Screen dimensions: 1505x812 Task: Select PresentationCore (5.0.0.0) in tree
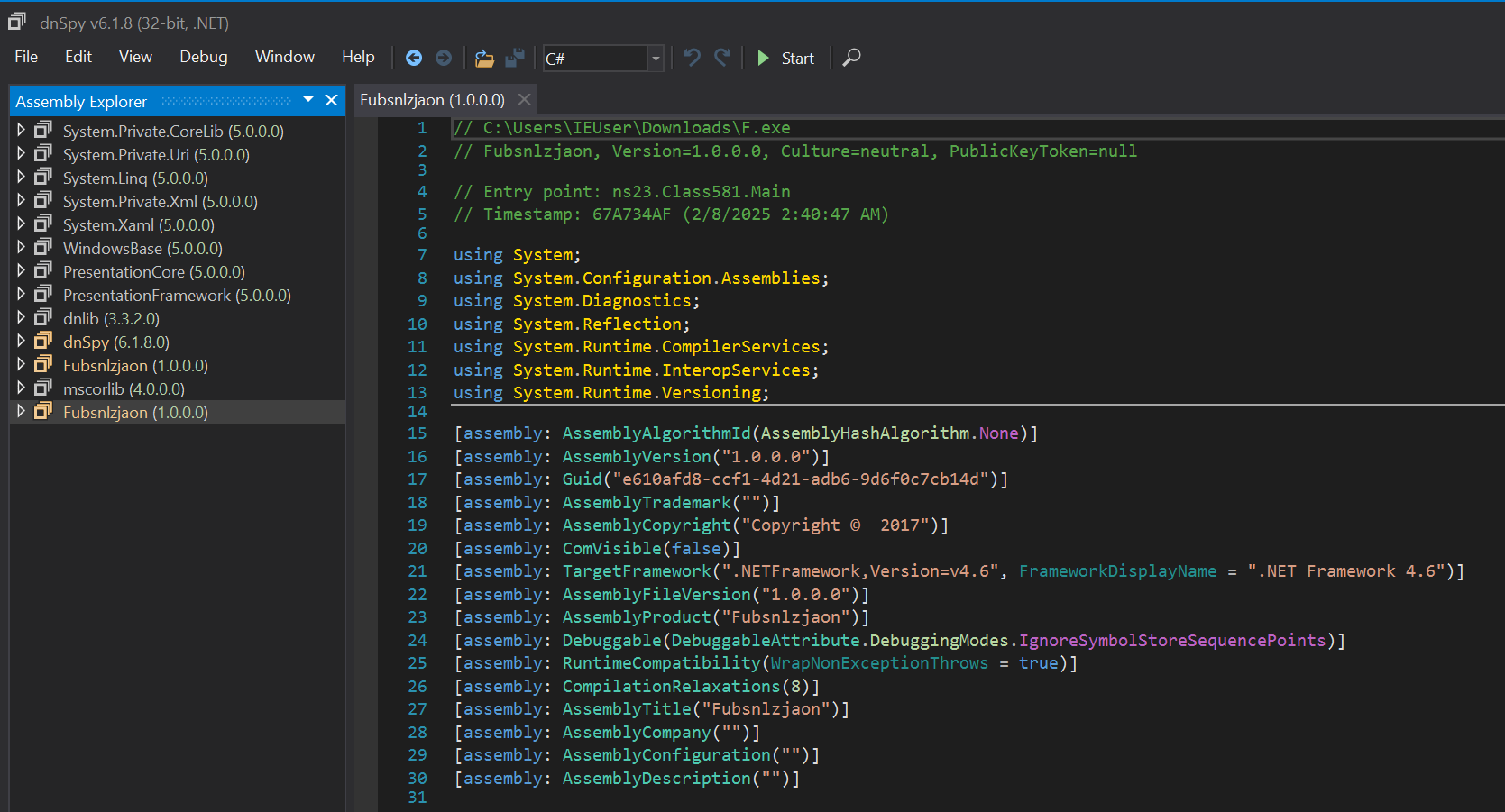point(154,272)
